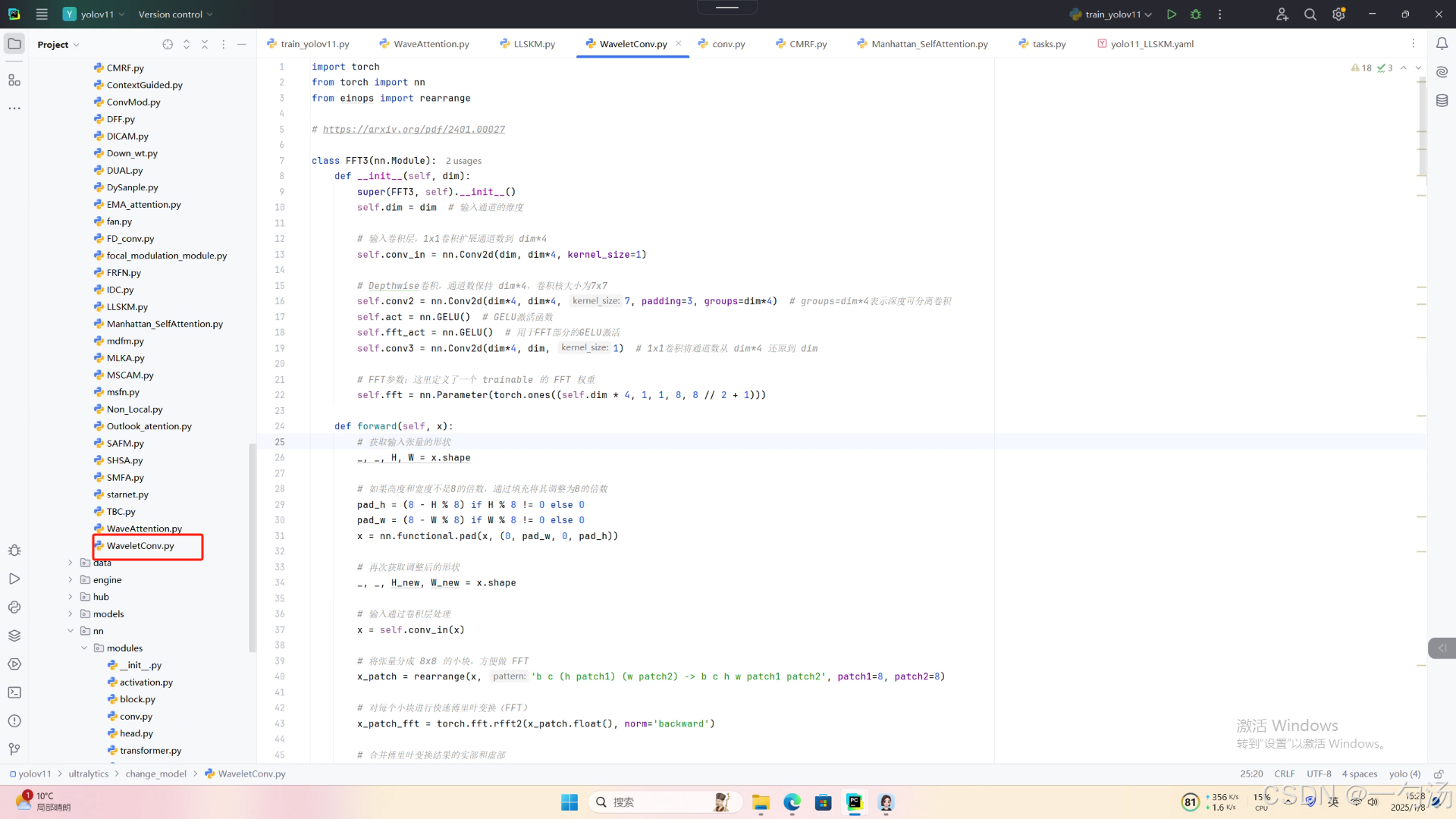
Task: Open the Terminal tool window
Action: [x=14, y=692]
